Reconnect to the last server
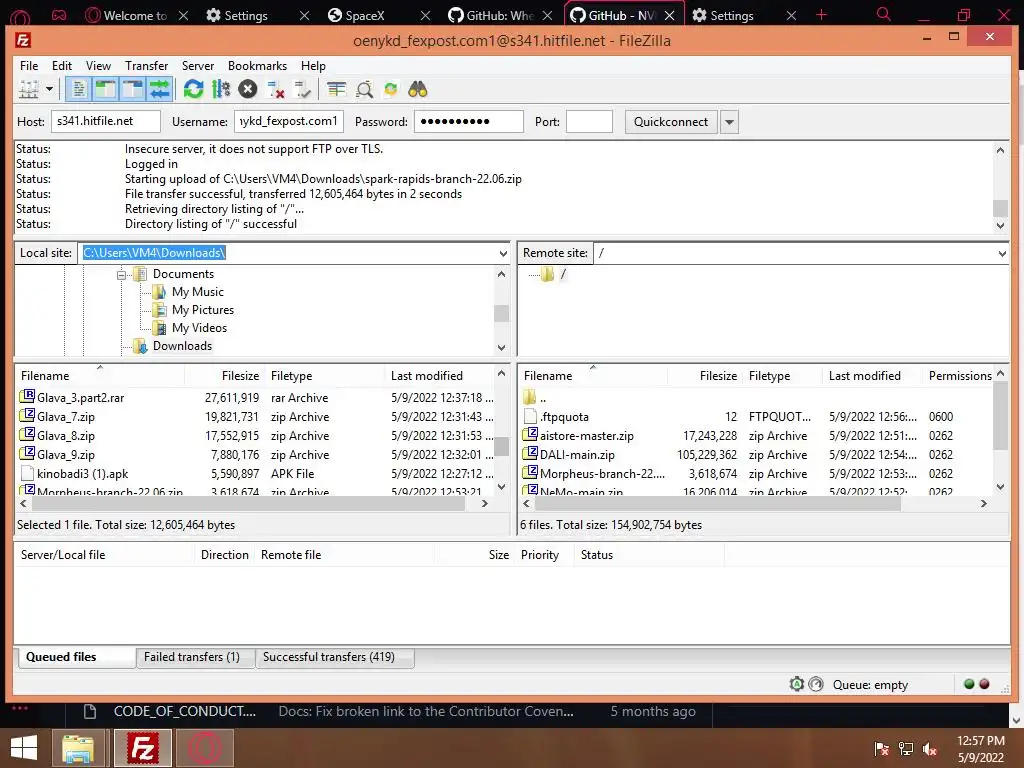The width and height of the screenshot is (1024, 768). (x=302, y=89)
